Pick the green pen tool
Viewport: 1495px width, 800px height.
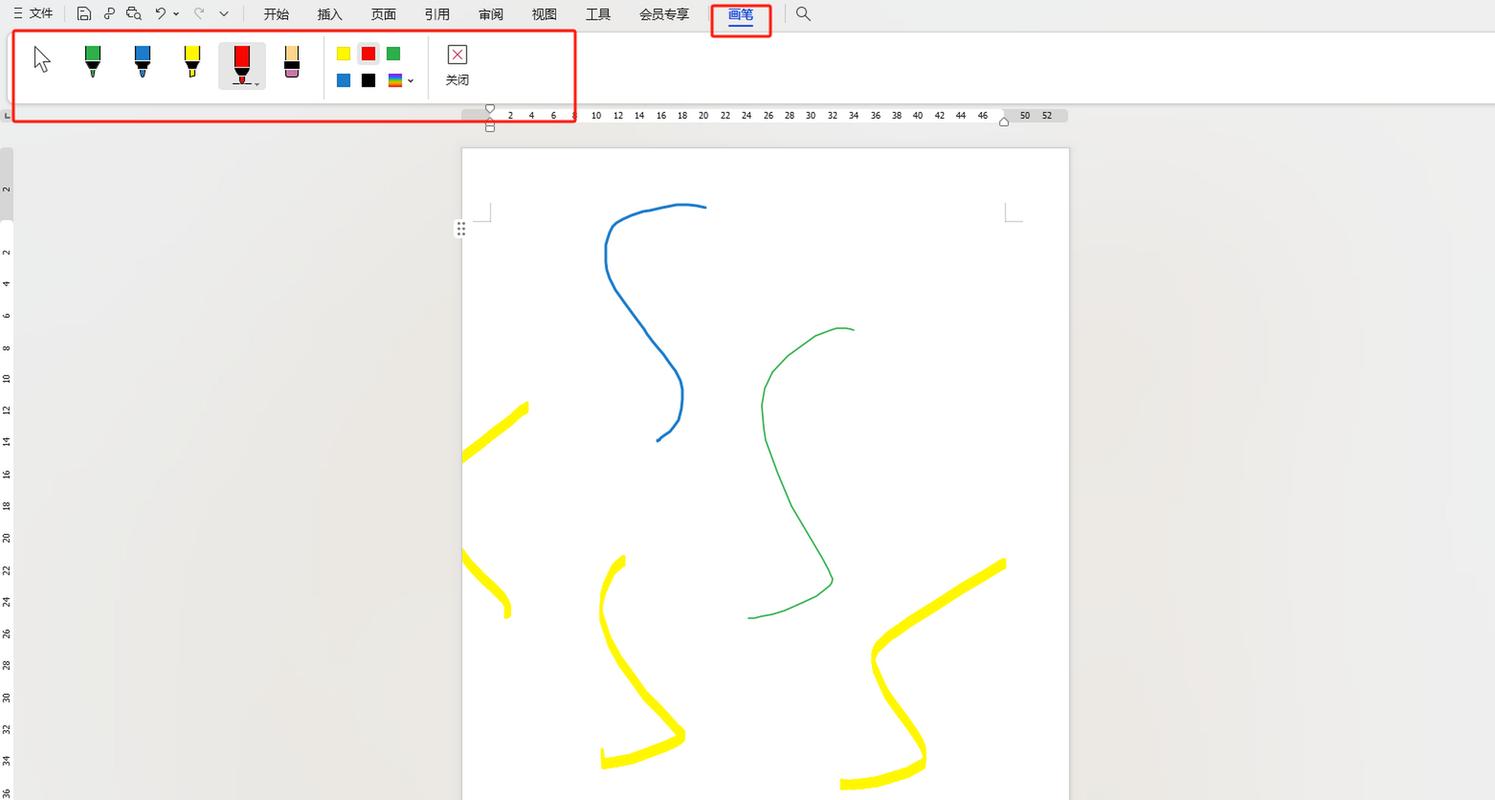click(x=93, y=61)
